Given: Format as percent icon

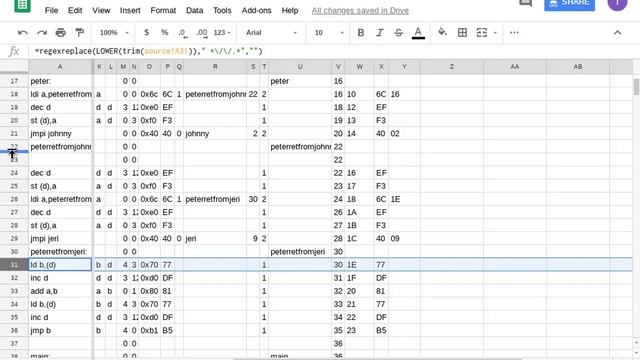Looking at the screenshot, I should pos(164,33).
